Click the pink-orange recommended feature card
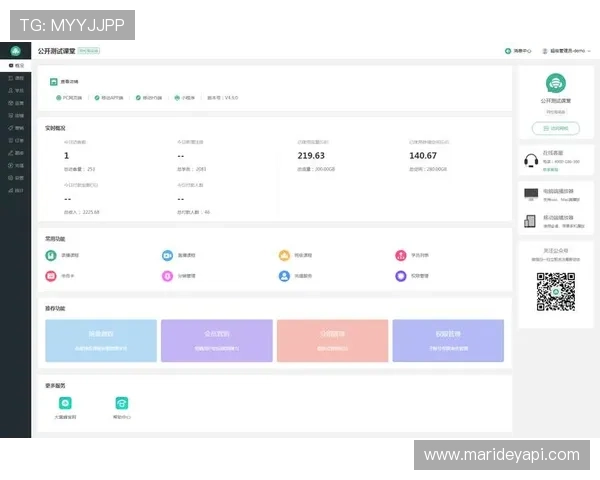 [332, 340]
